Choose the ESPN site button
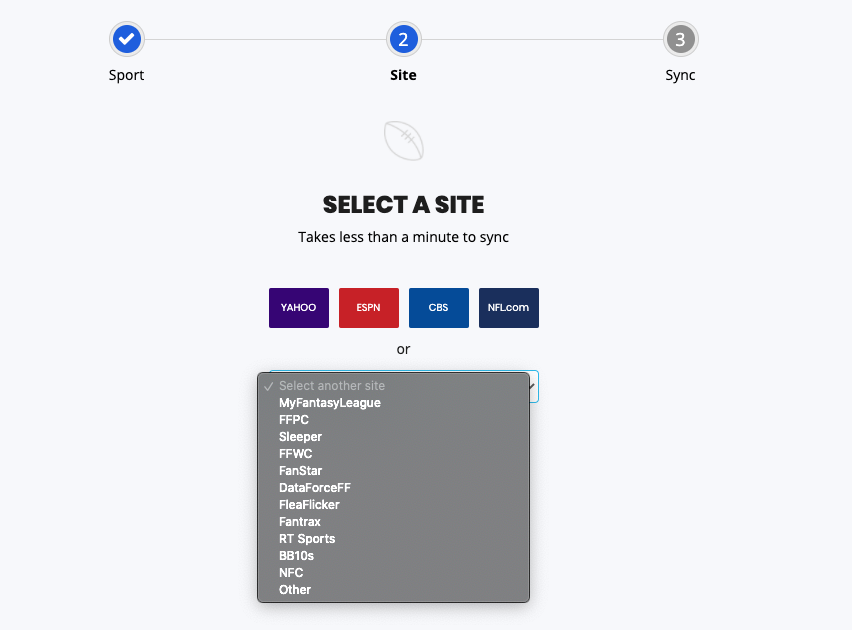The height and width of the screenshot is (630, 852). tap(369, 308)
